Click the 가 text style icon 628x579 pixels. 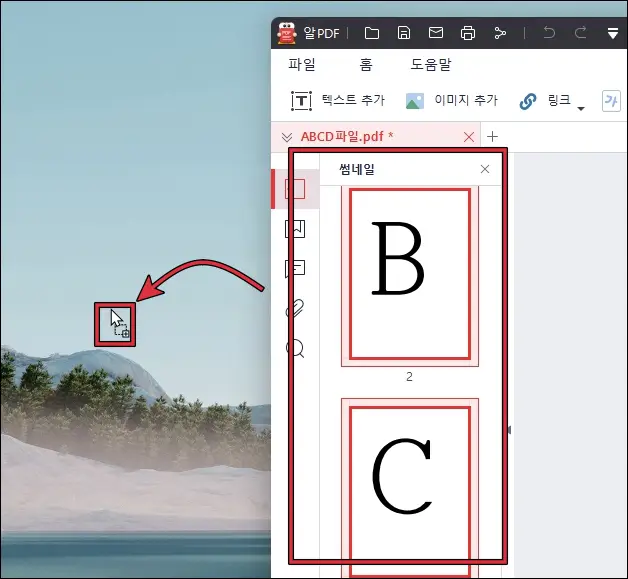tap(611, 101)
